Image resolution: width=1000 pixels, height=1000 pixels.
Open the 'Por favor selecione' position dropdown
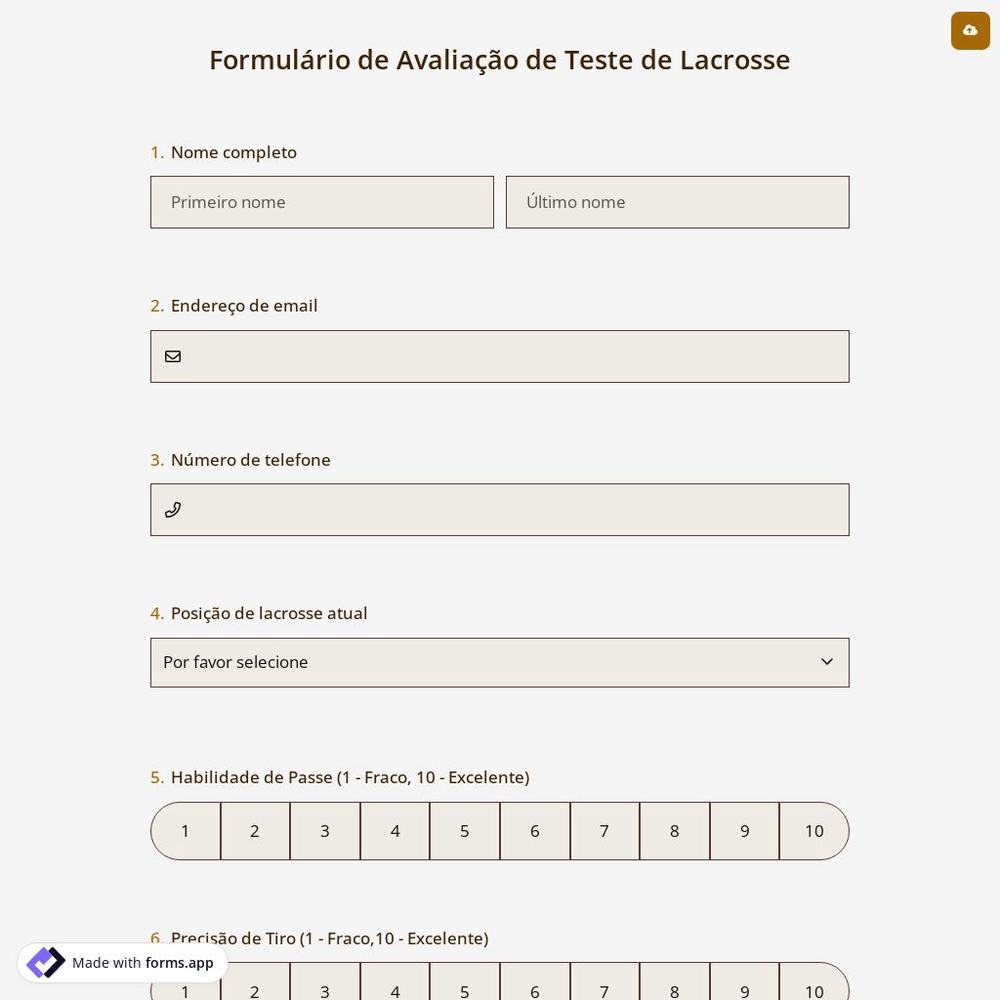pos(500,662)
